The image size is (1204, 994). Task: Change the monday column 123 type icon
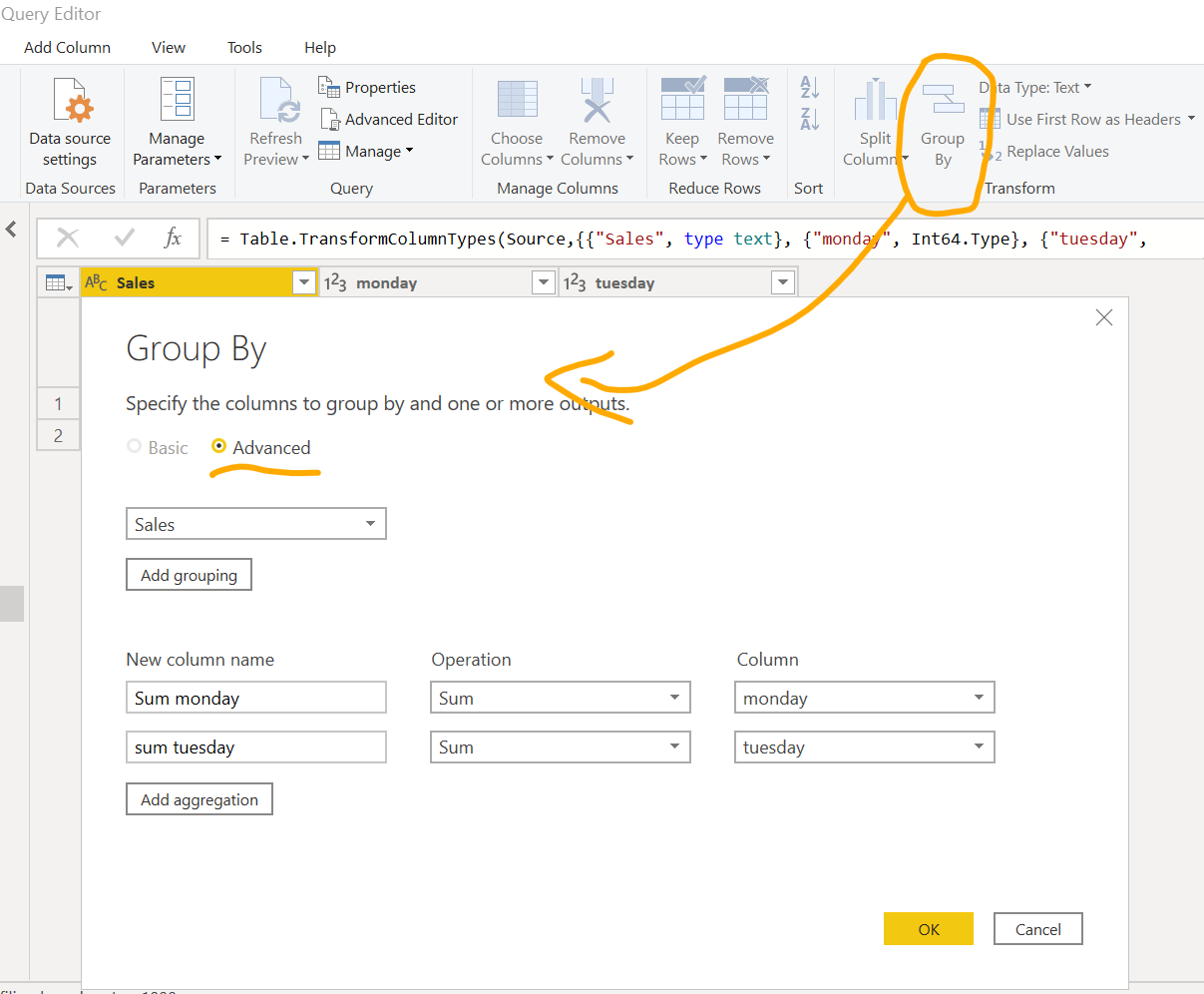(x=335, y=282)
